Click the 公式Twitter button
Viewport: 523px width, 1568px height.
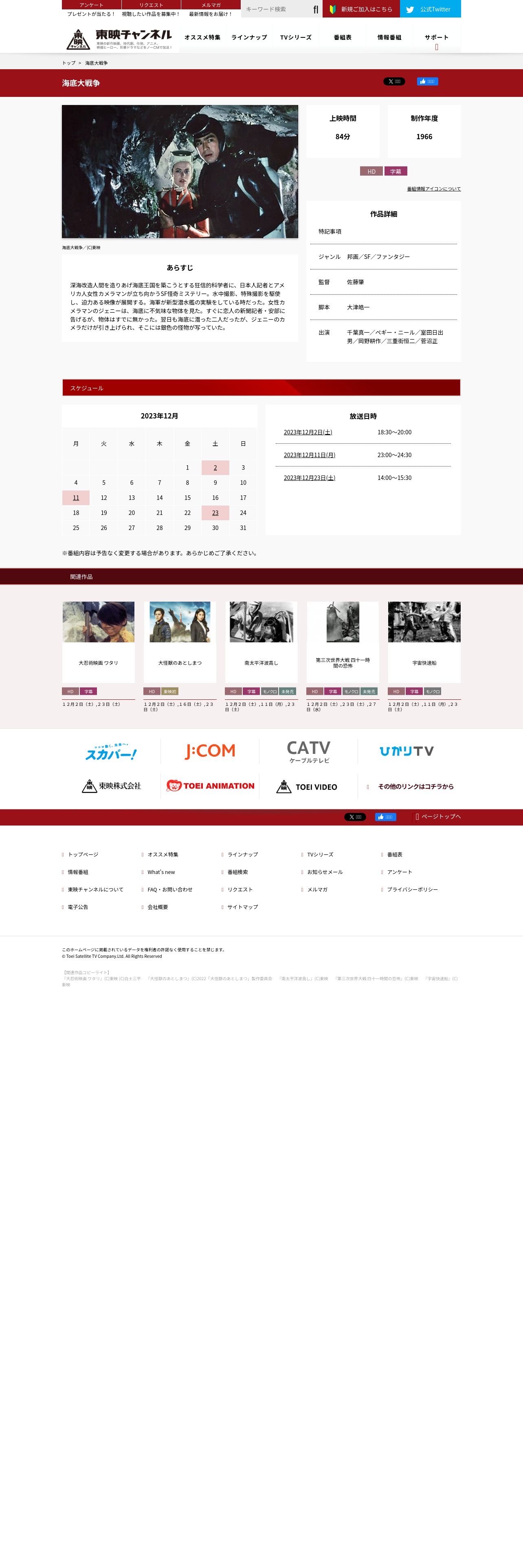pos(431,9)
